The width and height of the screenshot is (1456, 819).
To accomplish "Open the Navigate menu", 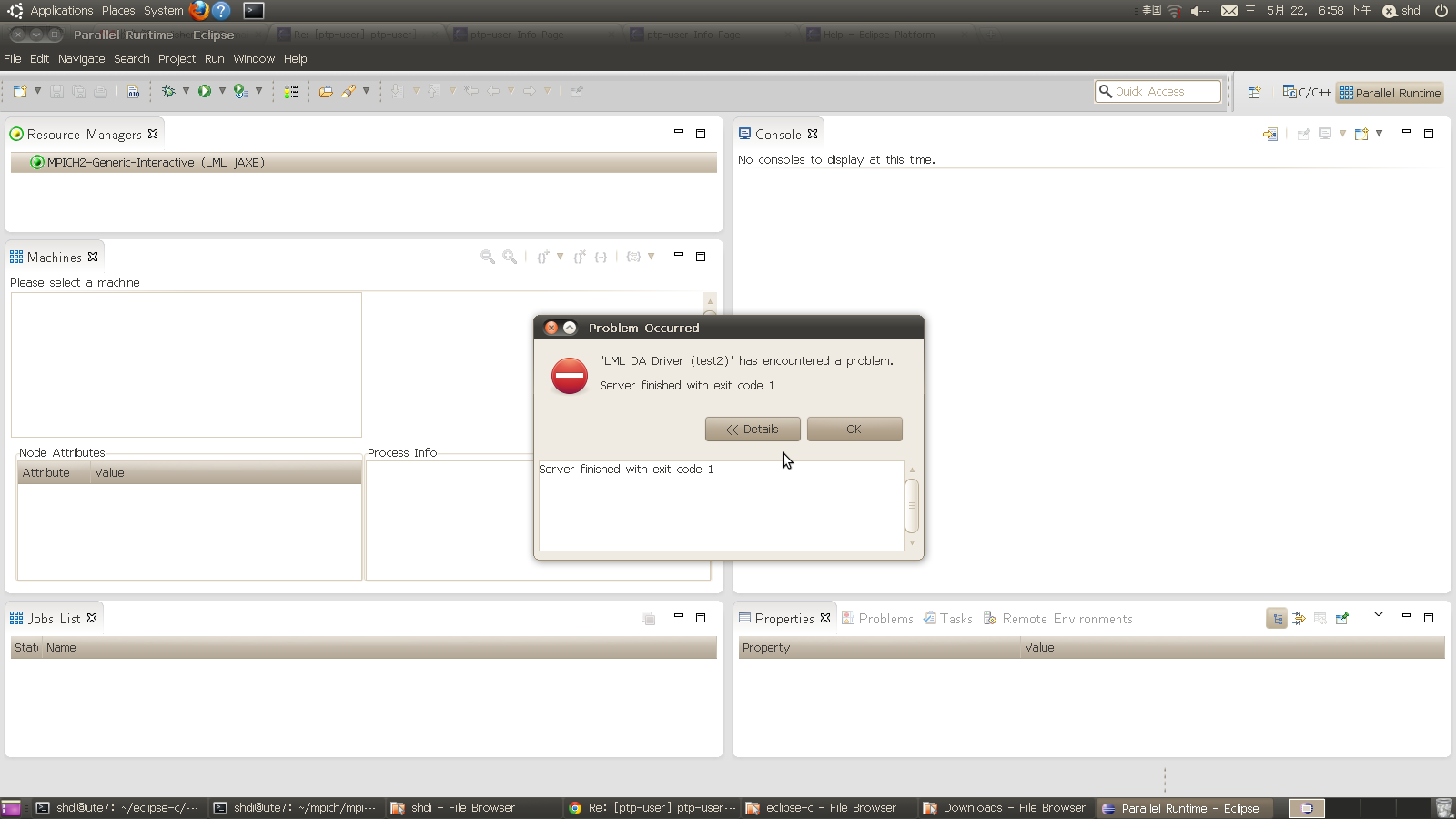I will [81, 58].
